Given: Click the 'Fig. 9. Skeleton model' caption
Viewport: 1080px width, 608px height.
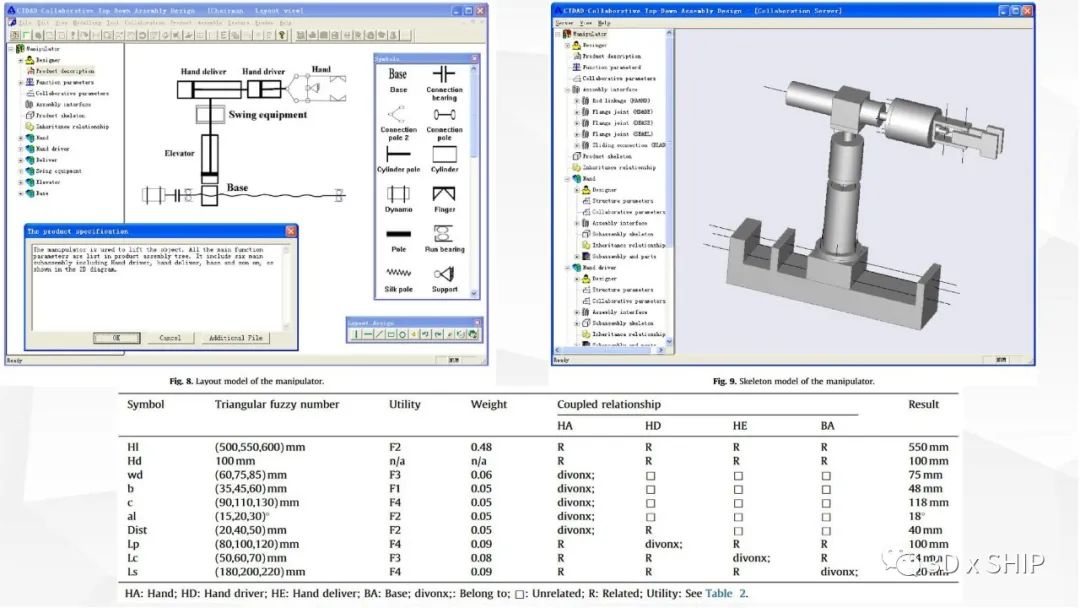Looking at the screenshot, I should (x=793, y=381).
